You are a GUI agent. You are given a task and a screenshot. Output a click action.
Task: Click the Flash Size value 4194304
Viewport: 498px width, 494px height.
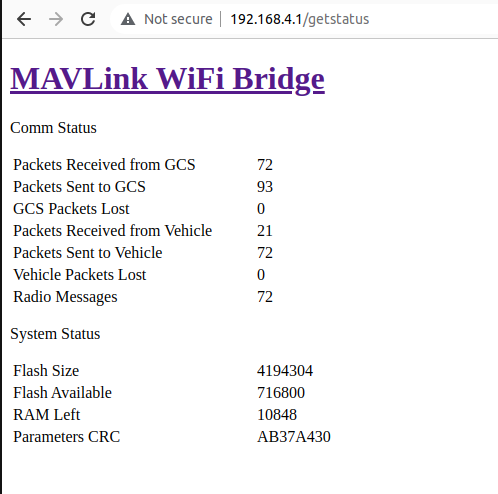tap(285, 371)
